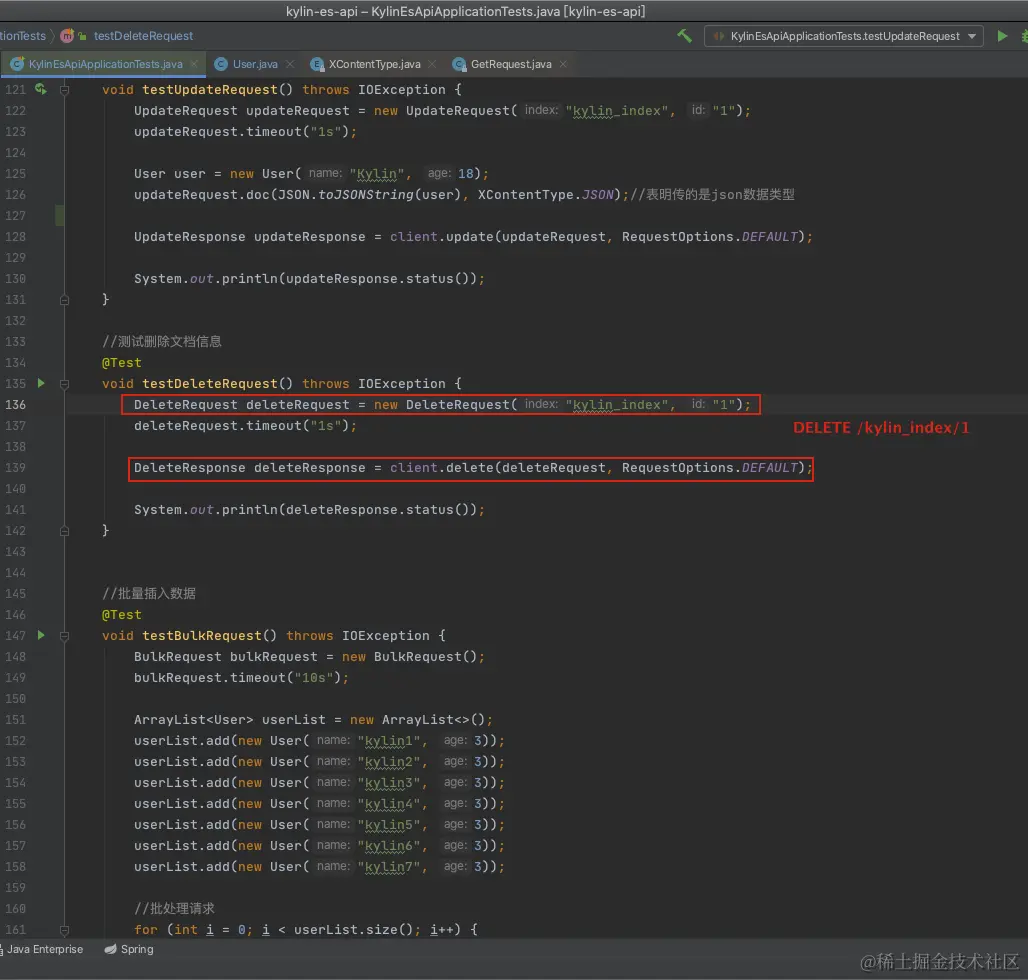
Task: Close the GetRequest.java editor tab
Action: (564, 64)
